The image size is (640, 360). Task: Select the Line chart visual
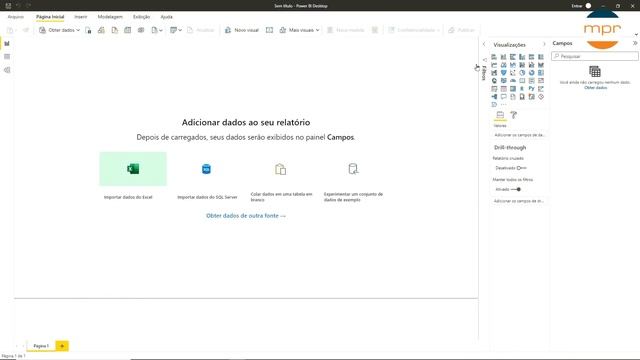[494, 65]
